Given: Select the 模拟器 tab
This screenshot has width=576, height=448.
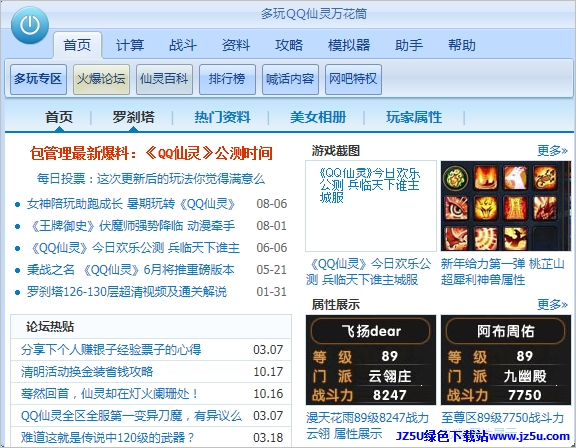Looking at the screenshot, I should point(349,45).
